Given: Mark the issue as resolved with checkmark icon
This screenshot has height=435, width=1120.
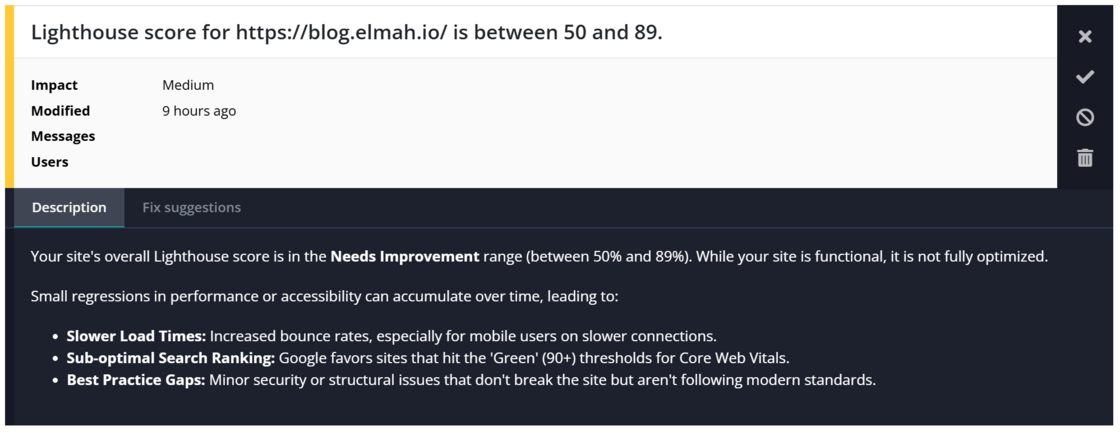Looking at the screenshot, I should (x=1084, y=76).
